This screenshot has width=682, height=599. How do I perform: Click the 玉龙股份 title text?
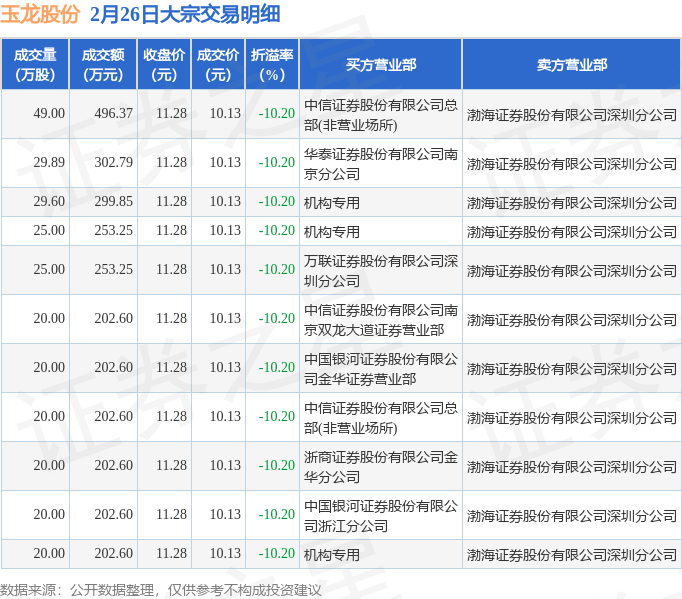40,14
